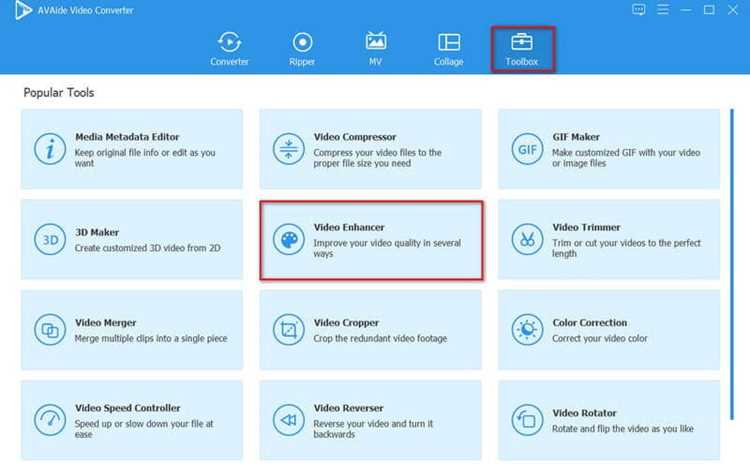Click the Video Rotator icon
The image size is (750, 464).
click(527, 420)
